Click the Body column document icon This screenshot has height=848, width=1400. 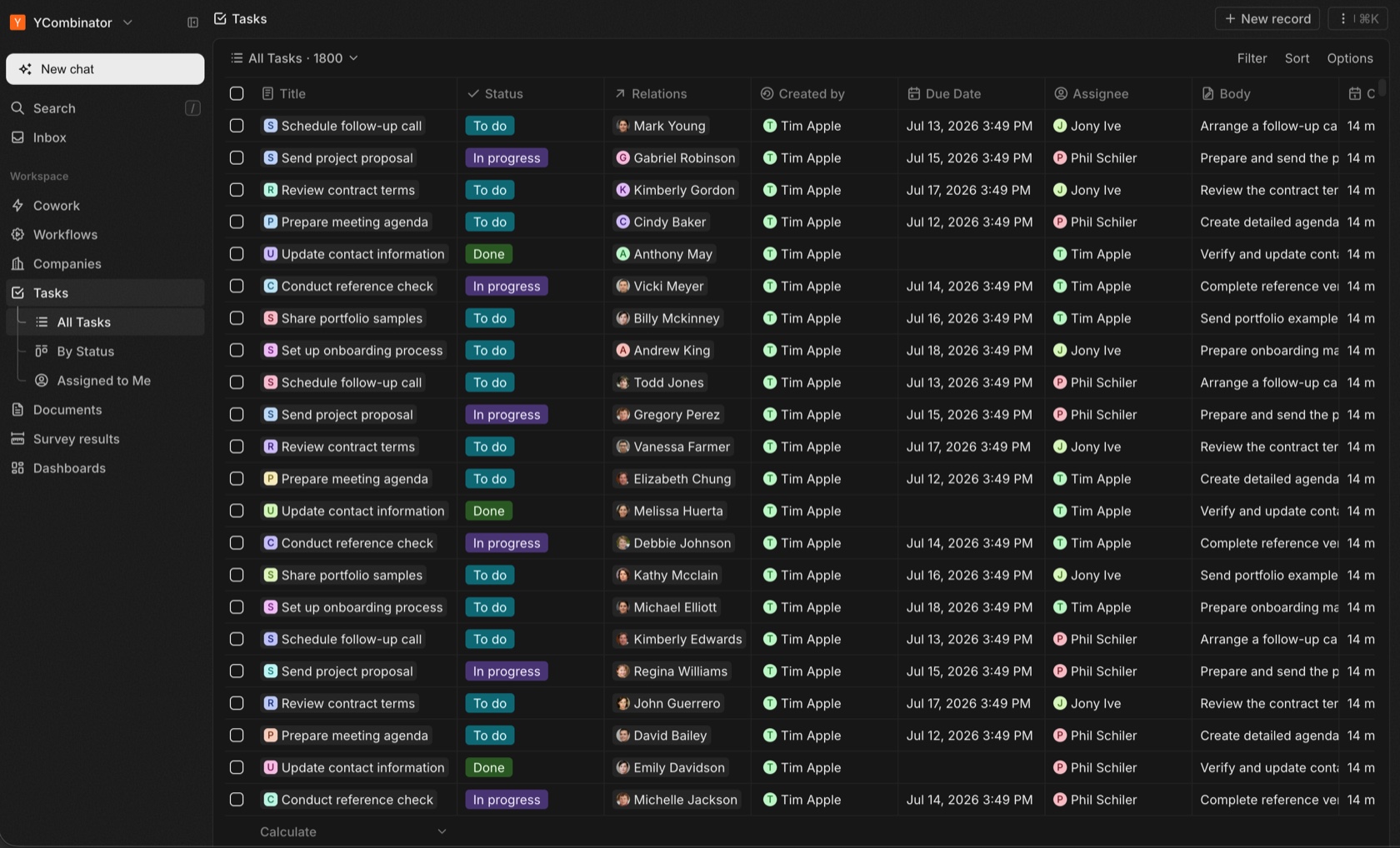point(1207,93)
